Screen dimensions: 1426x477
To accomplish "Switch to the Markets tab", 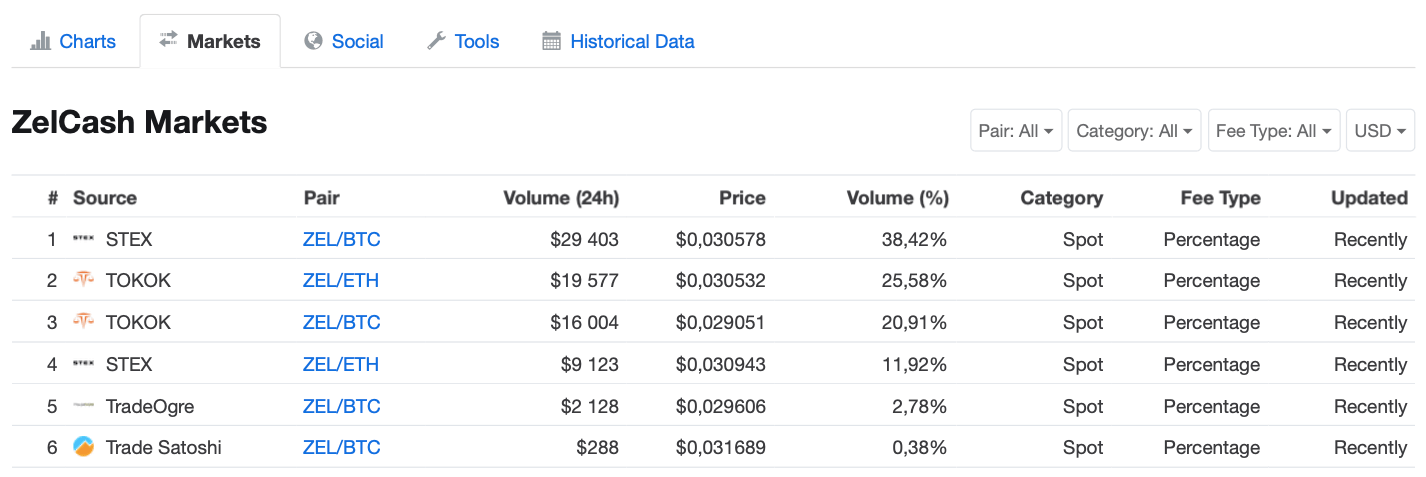I will pos(210,41).
